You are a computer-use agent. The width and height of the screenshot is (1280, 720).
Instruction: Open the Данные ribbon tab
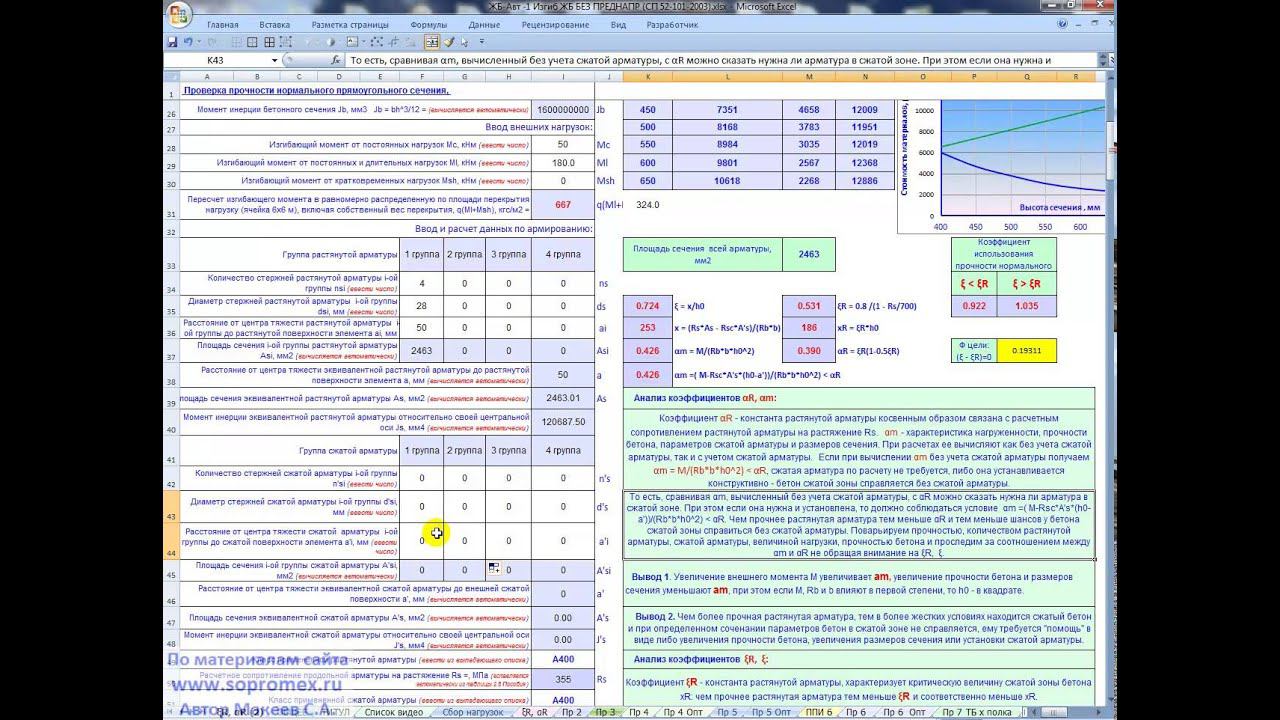[484, 24]
